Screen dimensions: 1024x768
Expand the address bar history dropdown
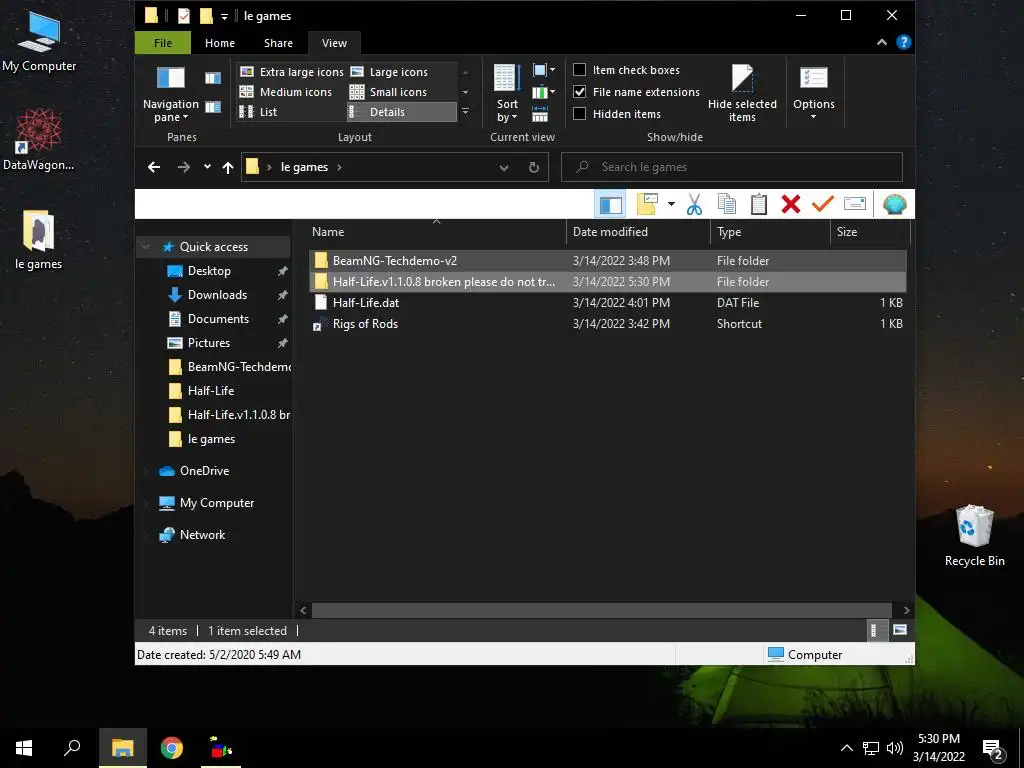coord(504,167)
